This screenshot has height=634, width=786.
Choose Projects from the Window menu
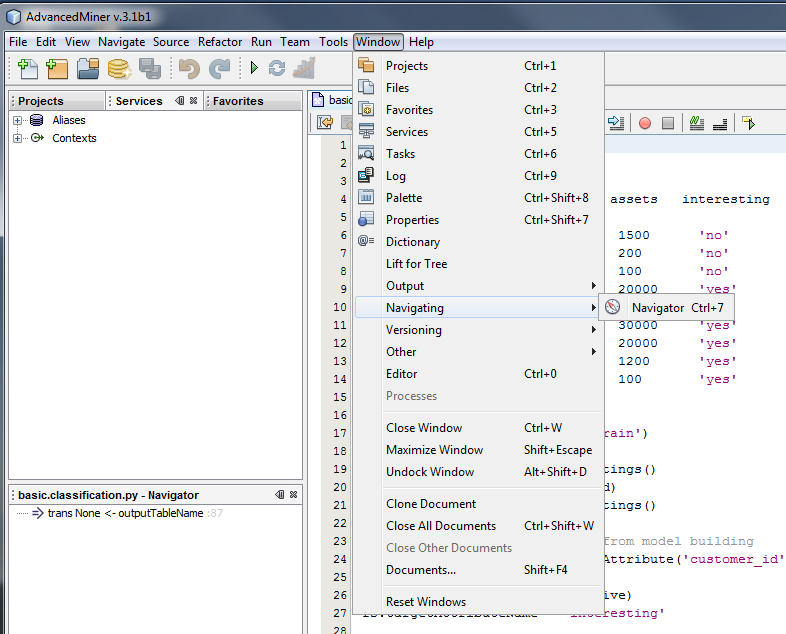point(479,66)
